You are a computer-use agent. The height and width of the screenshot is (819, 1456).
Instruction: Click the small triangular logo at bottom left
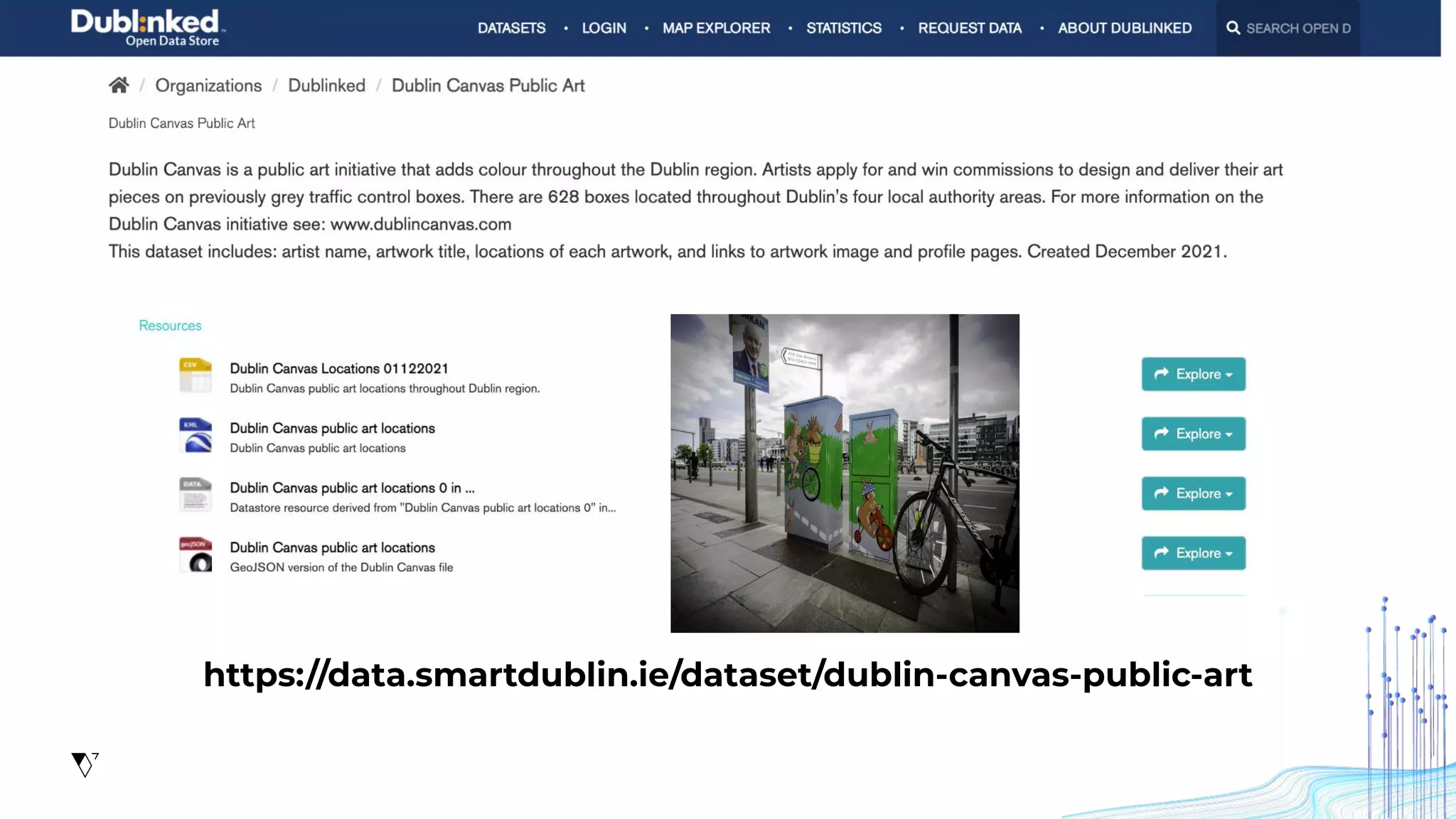85,764
